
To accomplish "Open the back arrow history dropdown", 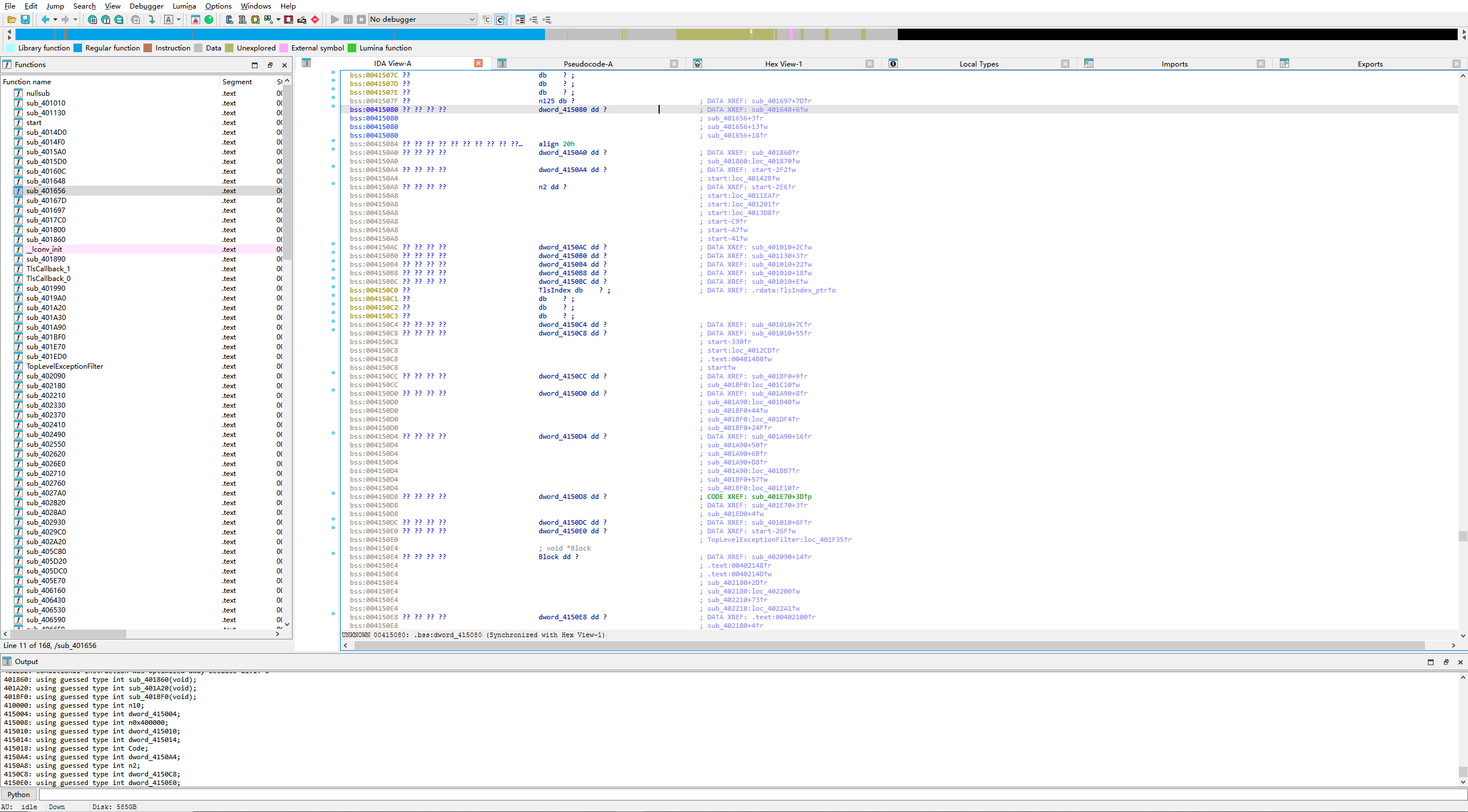I will [x=55, y=19].
